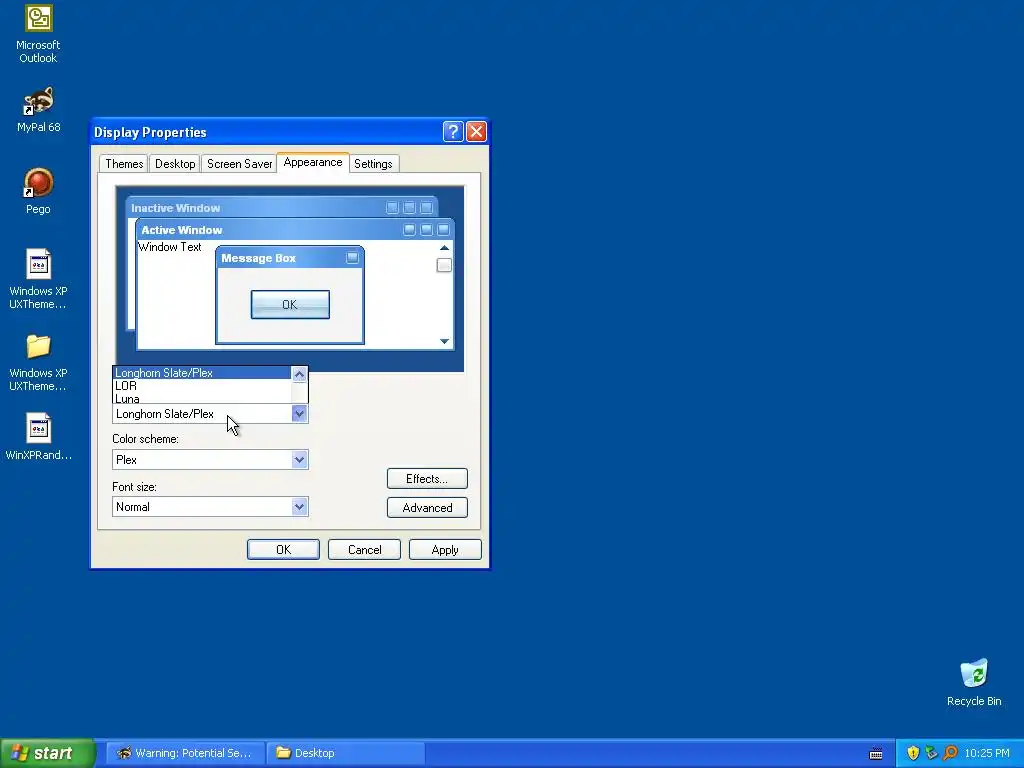Click the Window Text in the preview

169,247
